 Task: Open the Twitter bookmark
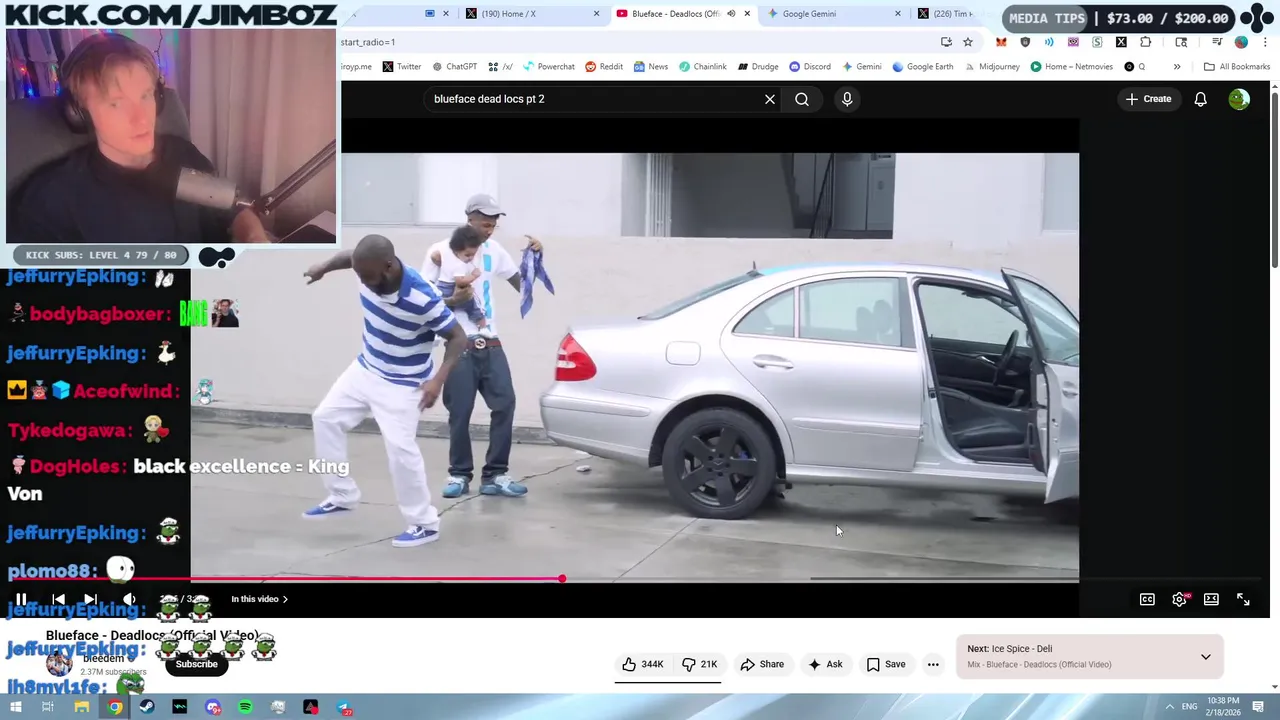pos(402,67)
